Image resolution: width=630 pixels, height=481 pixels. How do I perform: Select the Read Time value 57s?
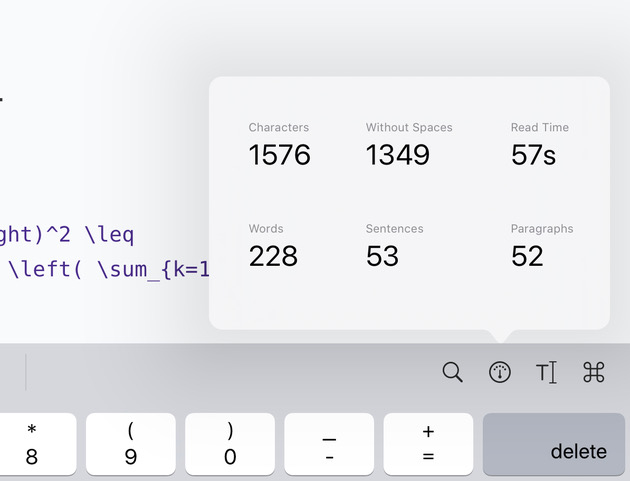(534, 155)
